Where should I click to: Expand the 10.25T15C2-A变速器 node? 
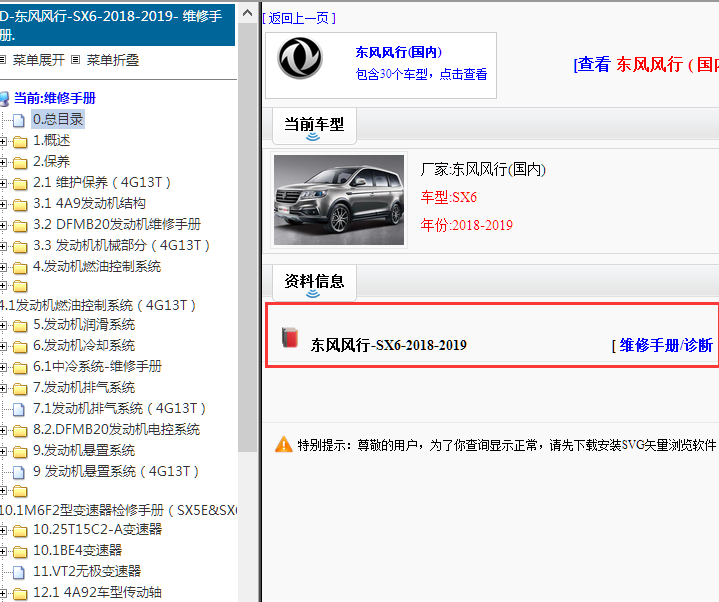pyautogui.click(x=3, y=530)
